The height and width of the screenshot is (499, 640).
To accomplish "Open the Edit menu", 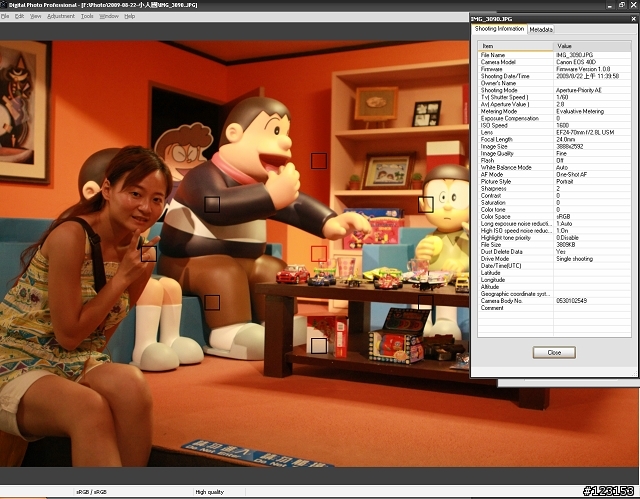I will [19, 16].
